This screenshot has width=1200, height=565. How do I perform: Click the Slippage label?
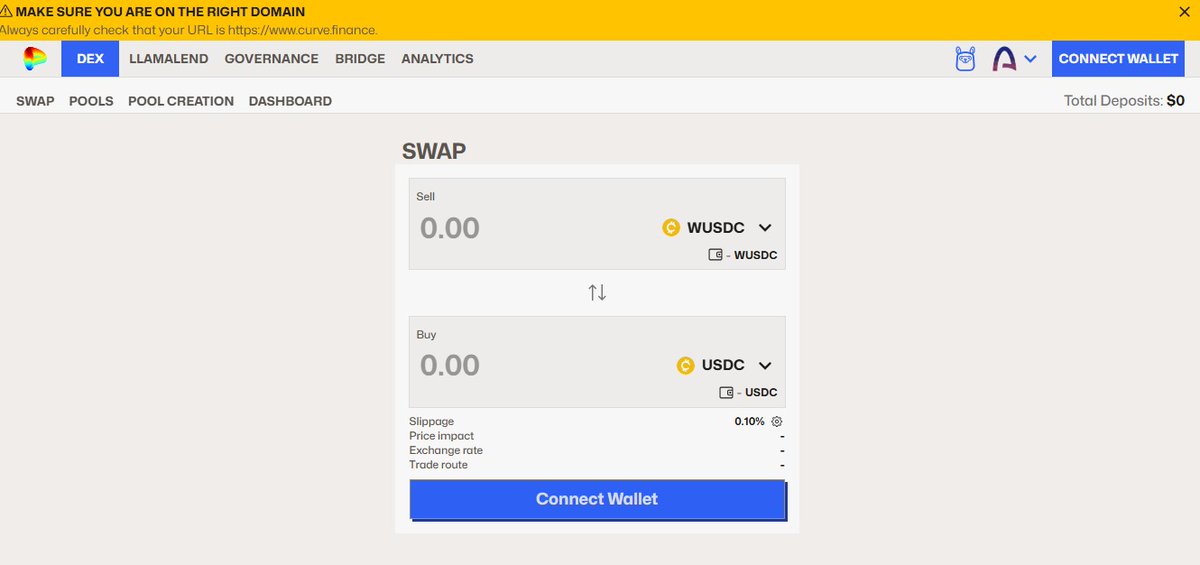(431, 422)
